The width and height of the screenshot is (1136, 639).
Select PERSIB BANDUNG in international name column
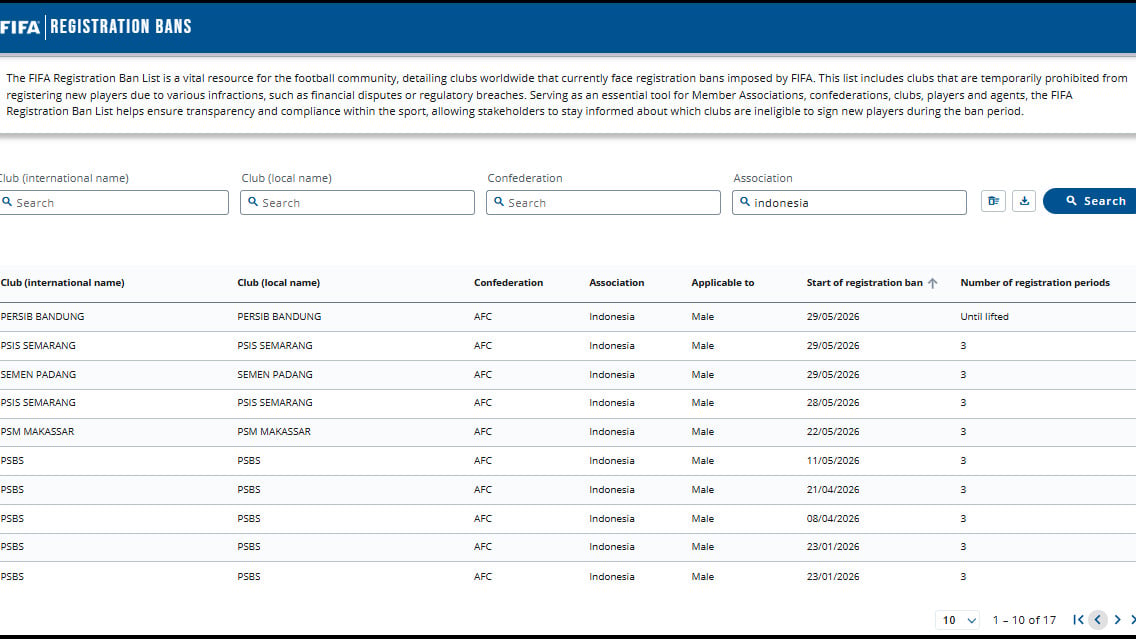point(42,317)
